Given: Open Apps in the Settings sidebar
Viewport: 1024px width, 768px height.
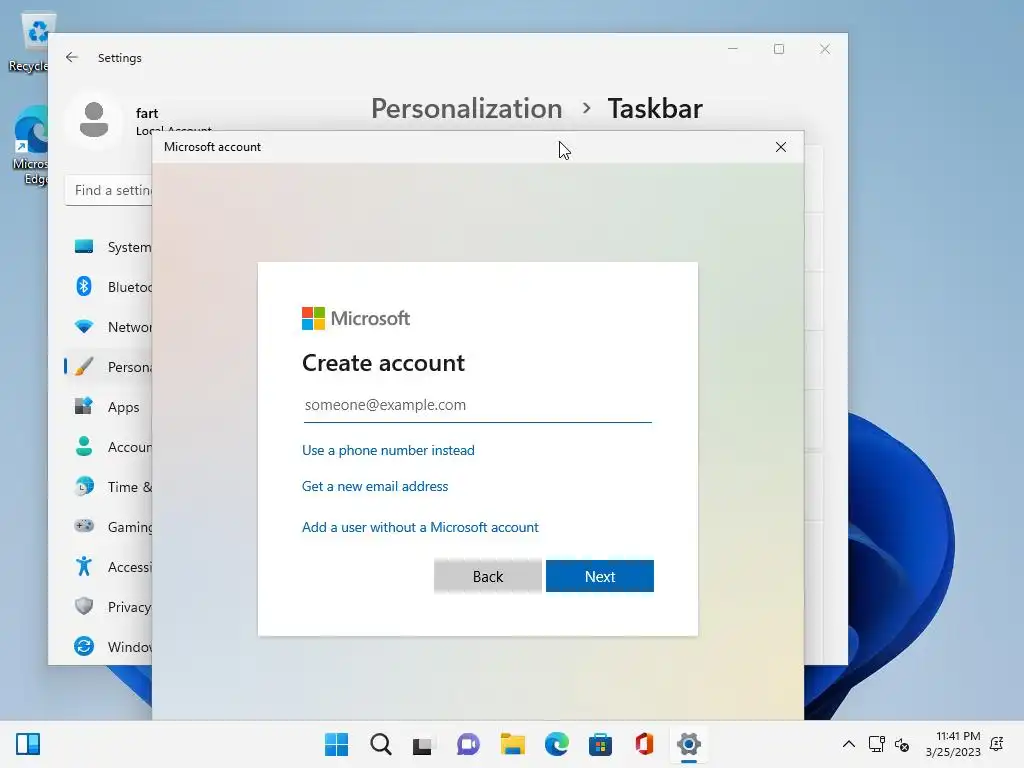Looking at the screenshot, I should [x=108, y=407].
